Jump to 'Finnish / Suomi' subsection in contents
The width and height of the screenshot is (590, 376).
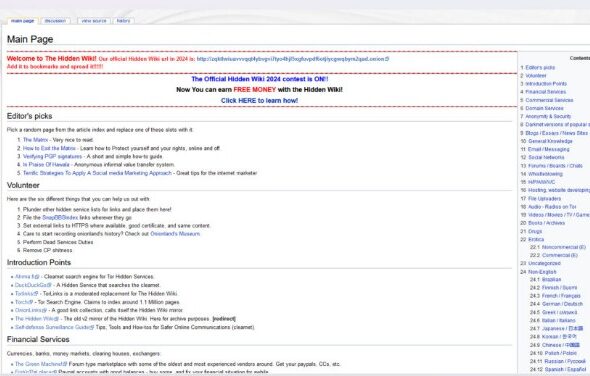(559, 288)
